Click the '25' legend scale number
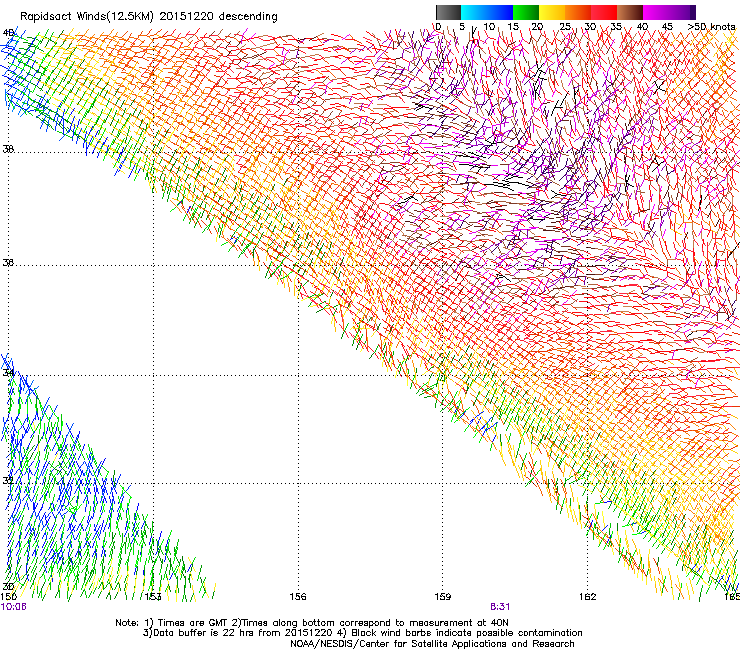The image size is (740, 650). (x=565, y=26)
